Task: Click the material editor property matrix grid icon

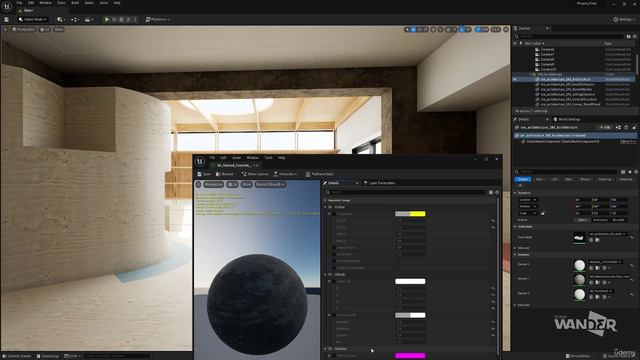Action: click(x=491, y=192)
